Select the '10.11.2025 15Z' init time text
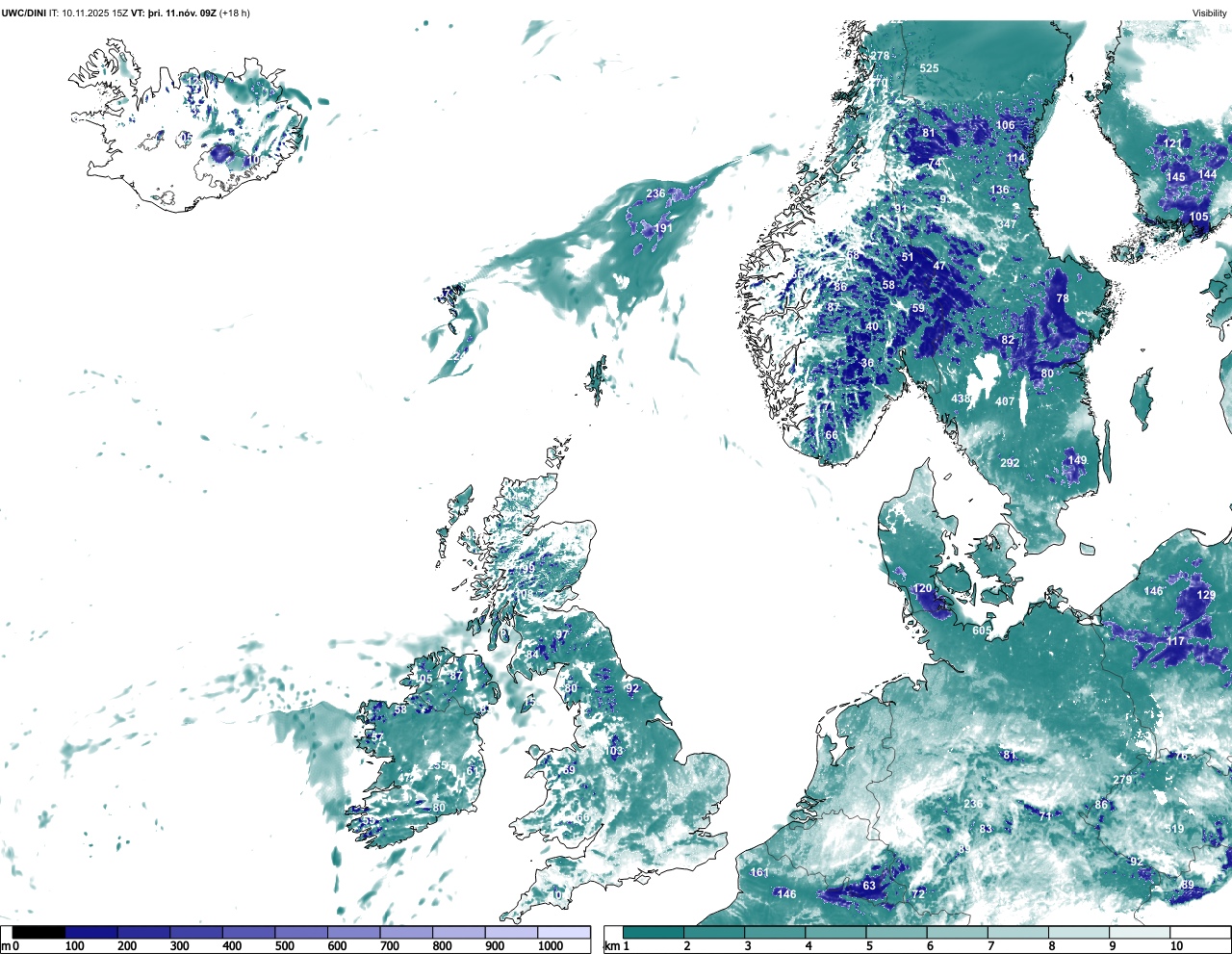The height and width of the screenshot is (954, 1232). [x=96, y=13]
